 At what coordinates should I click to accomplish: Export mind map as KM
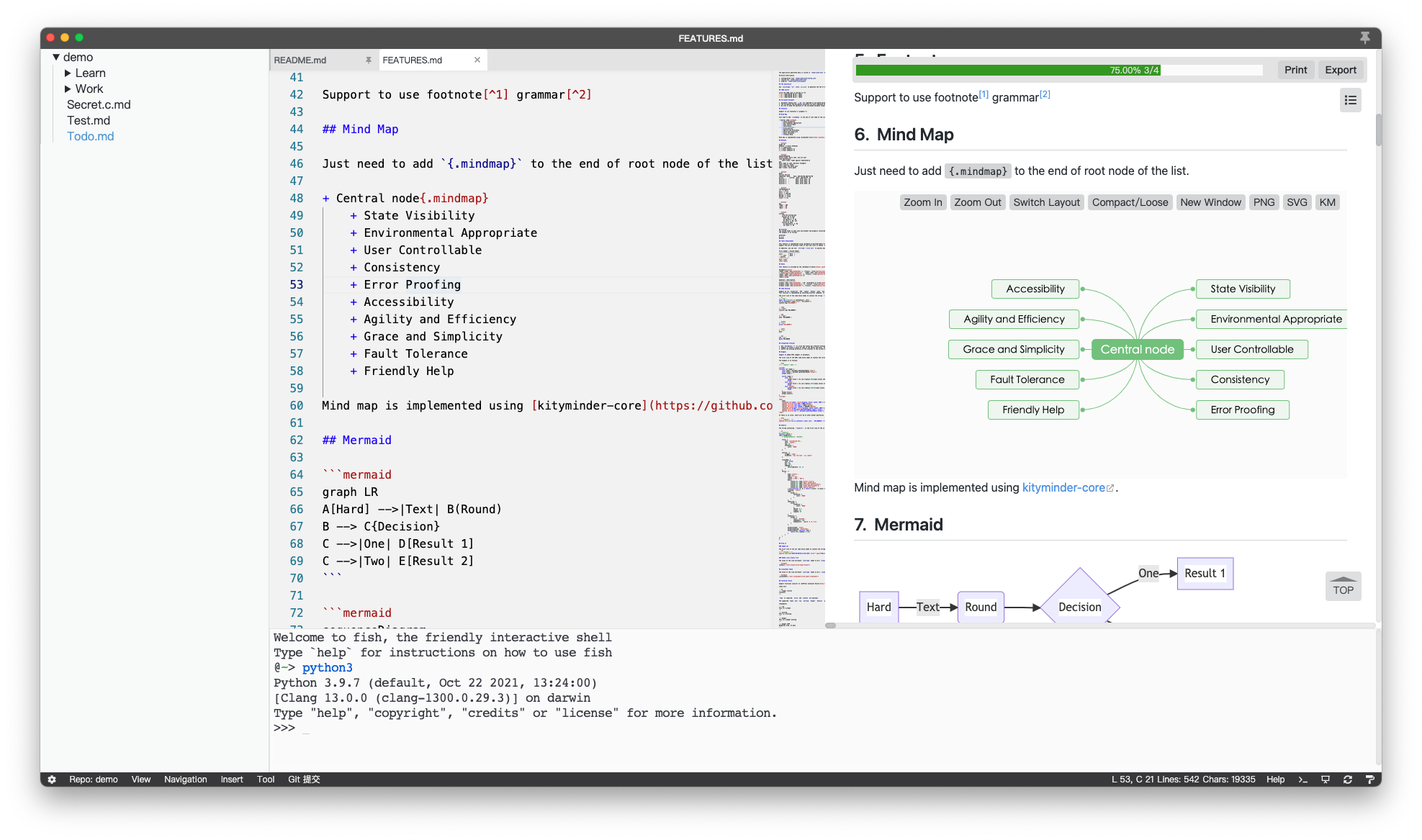1328,202
